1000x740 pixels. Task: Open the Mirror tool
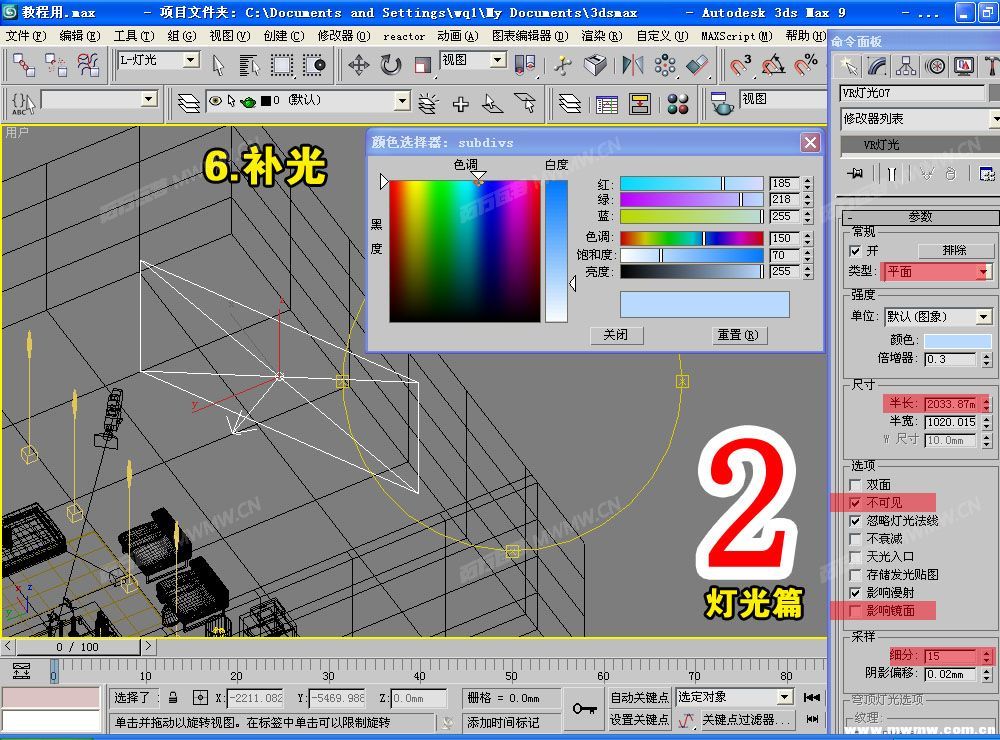pyautogui.click(x=632, y=65)
